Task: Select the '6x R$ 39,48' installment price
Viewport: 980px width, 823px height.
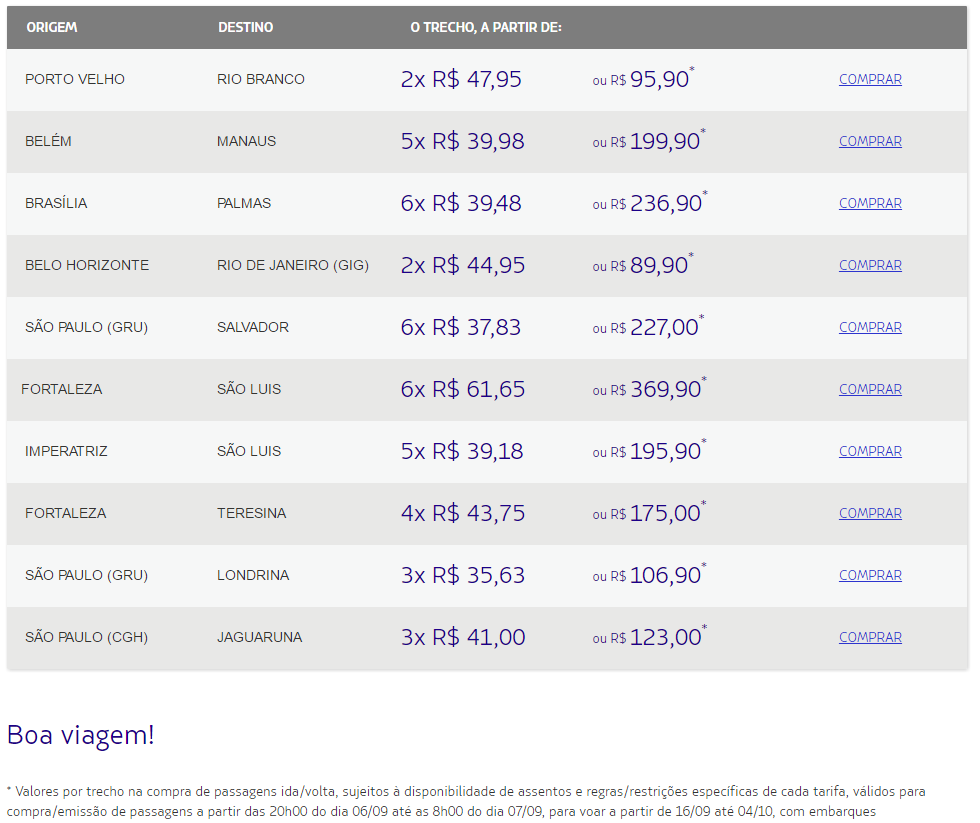Action: point(461,203)
